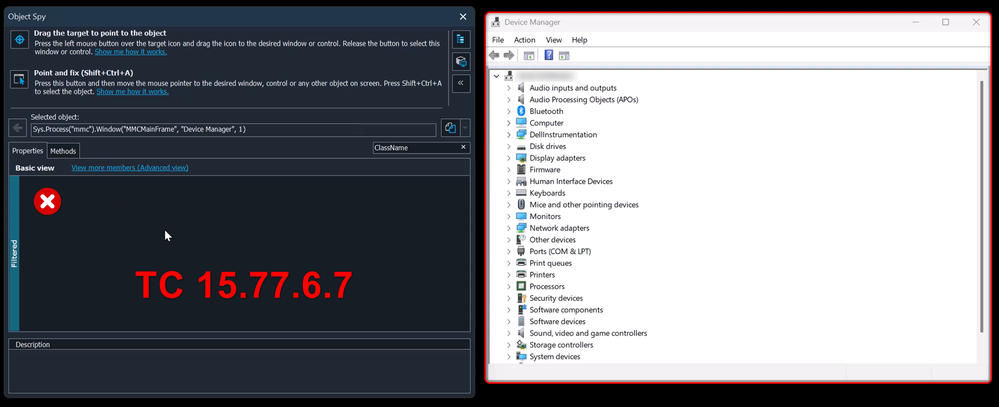Screen dimensions: 999x407
Task: Open the View menu in Device Manager
Action: pos(553,40)
